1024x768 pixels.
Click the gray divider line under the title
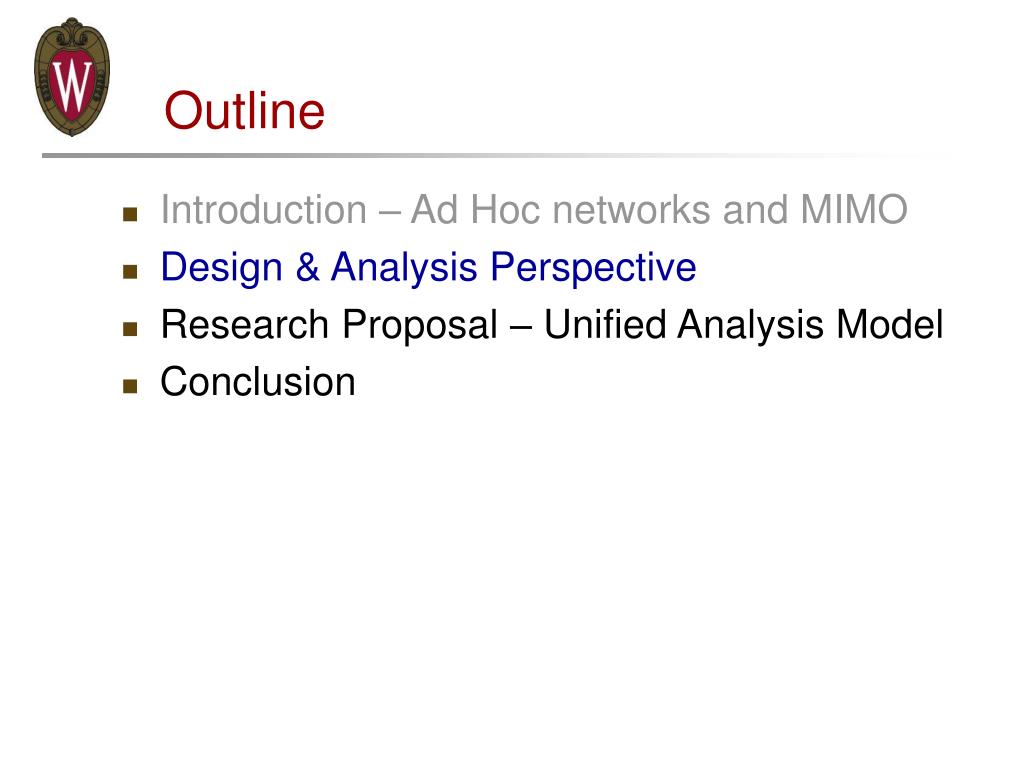tap(496, 155)
